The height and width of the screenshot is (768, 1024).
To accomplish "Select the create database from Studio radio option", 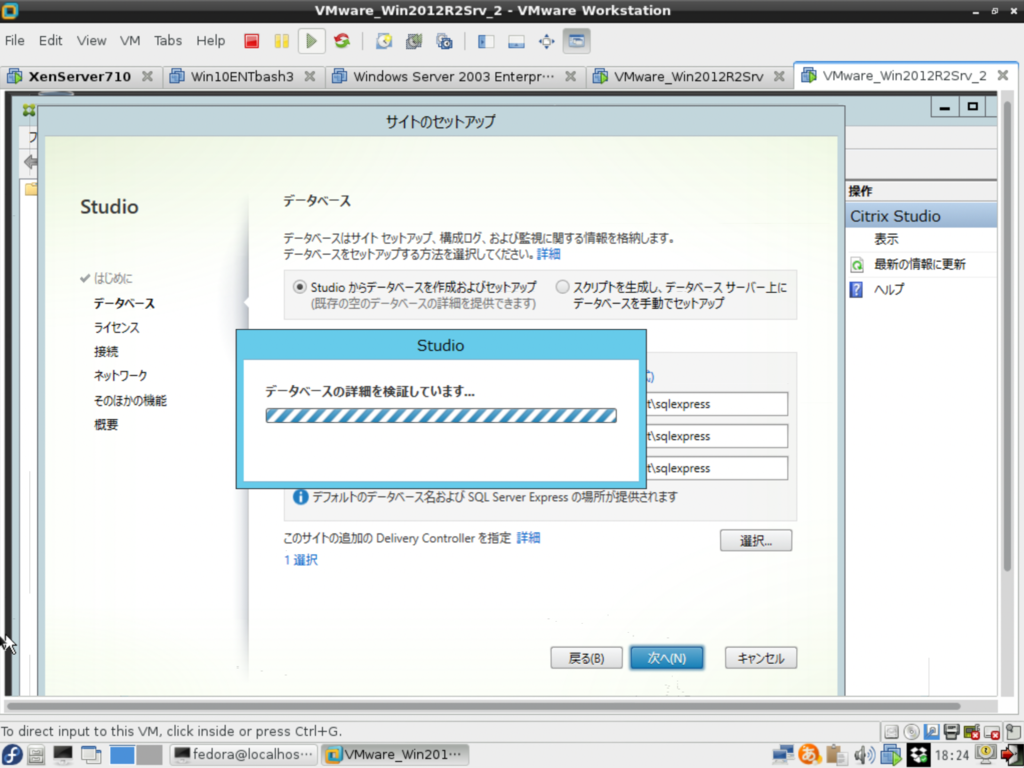I will click(300, 287).
